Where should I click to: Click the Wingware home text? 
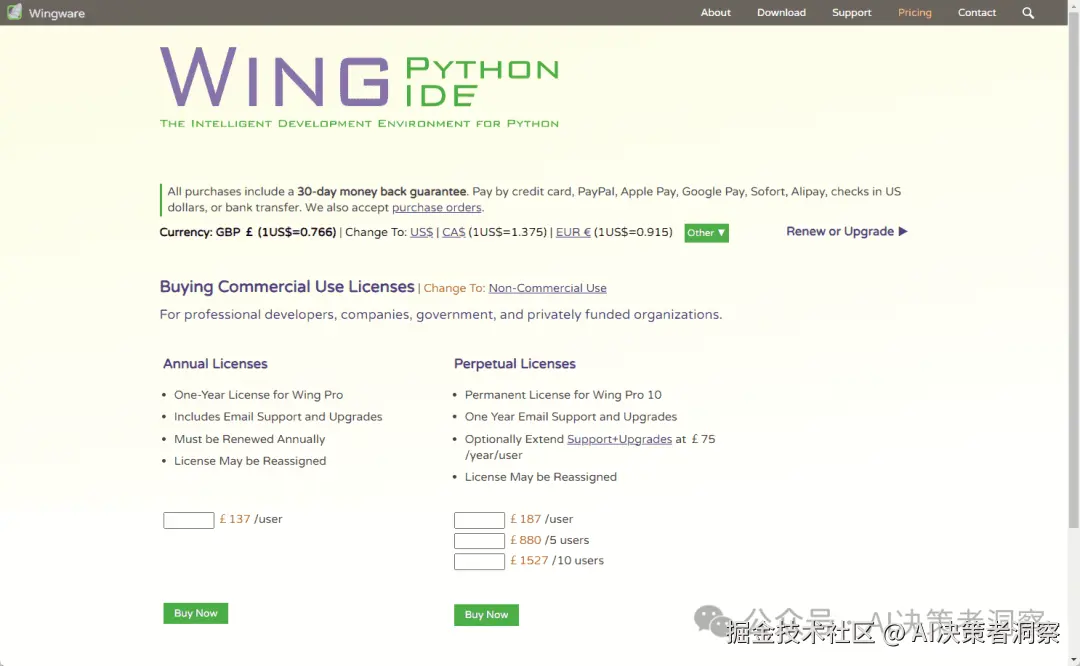tap(56, 13)
